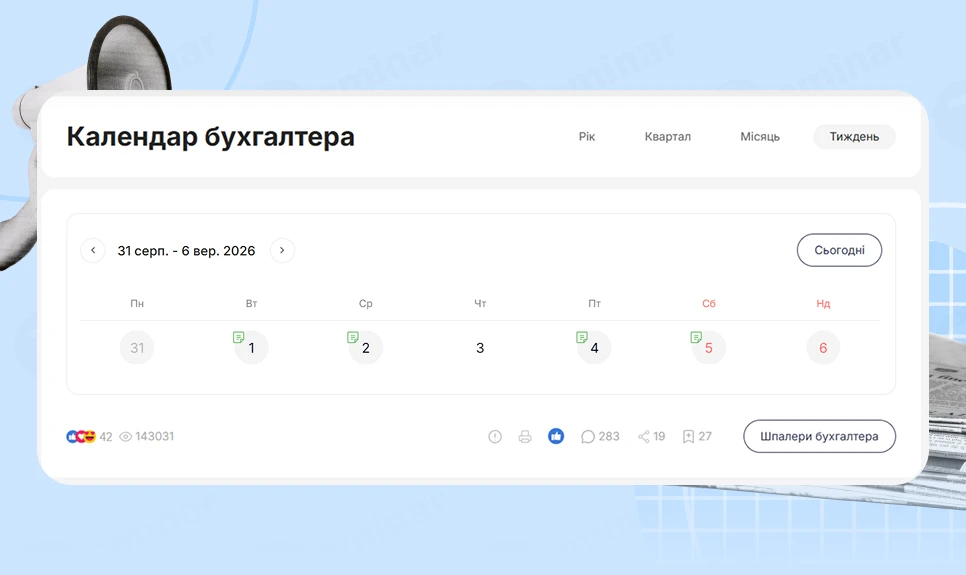The width and height of the screenshot is (966, 575).
Task: Click the printer icon
Action: [525, 436]
